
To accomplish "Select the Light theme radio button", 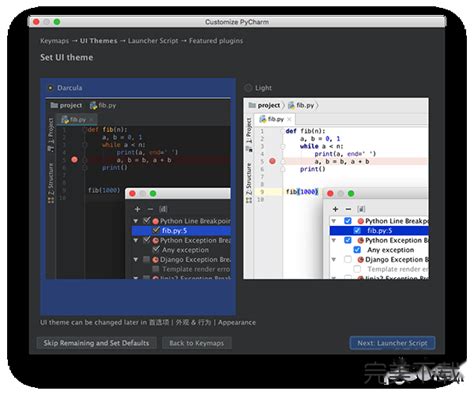I will pos(248,88).
